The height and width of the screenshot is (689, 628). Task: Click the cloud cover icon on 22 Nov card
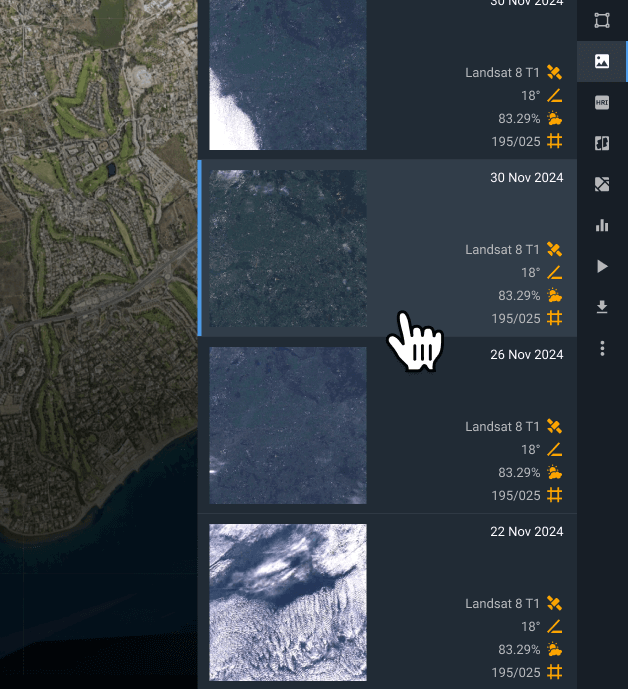555,650
